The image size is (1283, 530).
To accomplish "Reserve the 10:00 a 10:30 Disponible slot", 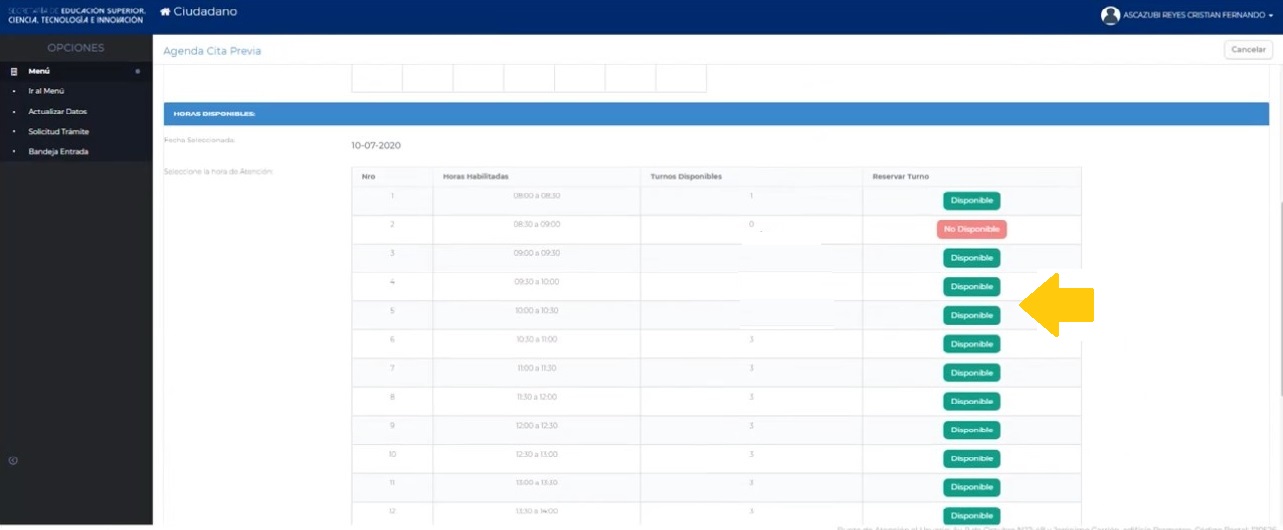I will pos(971,315).
